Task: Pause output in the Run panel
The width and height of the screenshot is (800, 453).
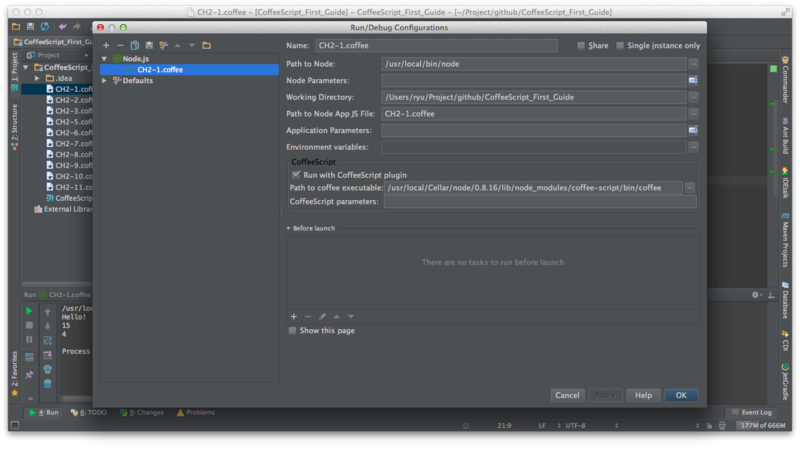Action: [x=29, y=339]
